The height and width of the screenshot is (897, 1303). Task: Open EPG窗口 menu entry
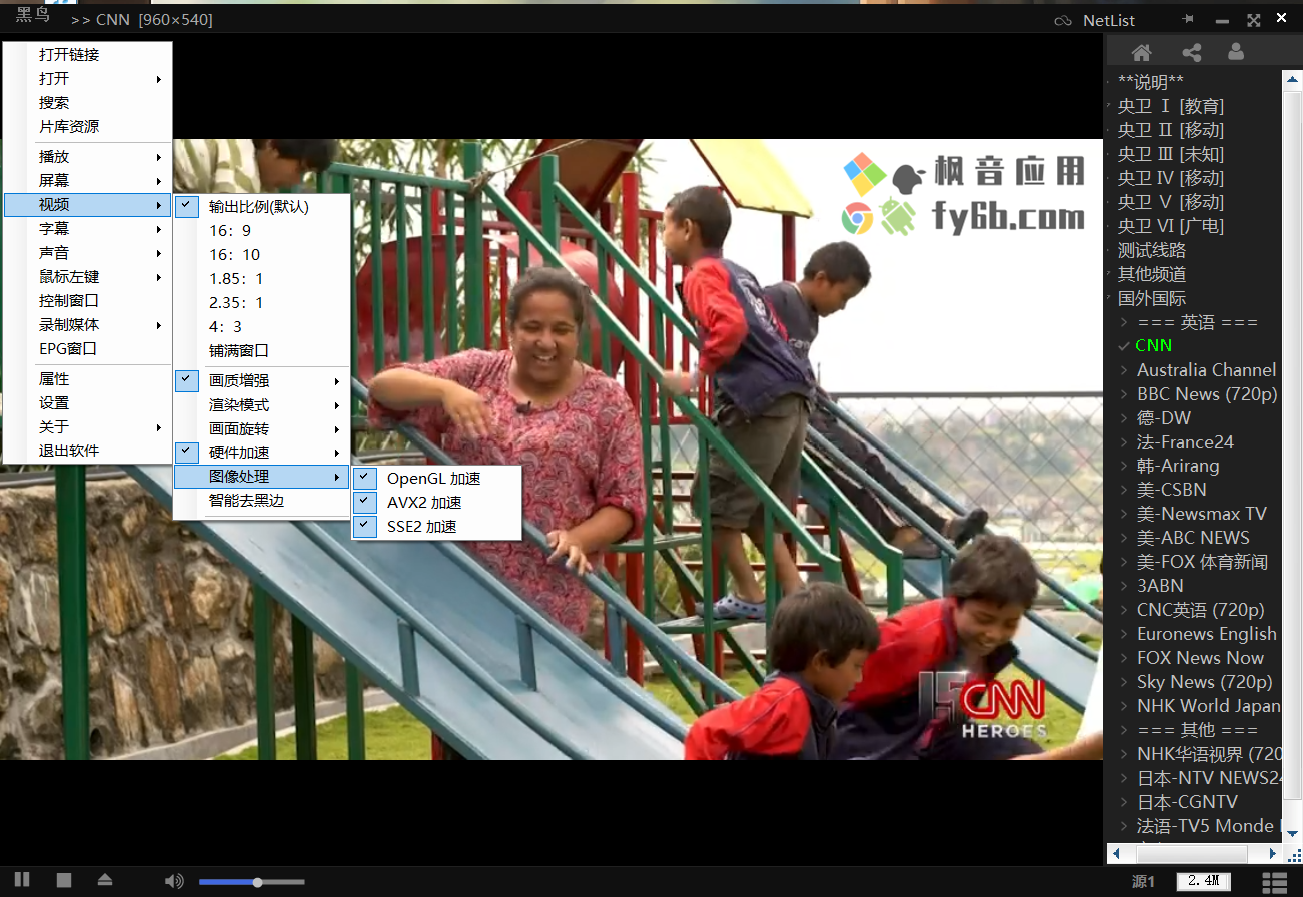click(88, 349)
